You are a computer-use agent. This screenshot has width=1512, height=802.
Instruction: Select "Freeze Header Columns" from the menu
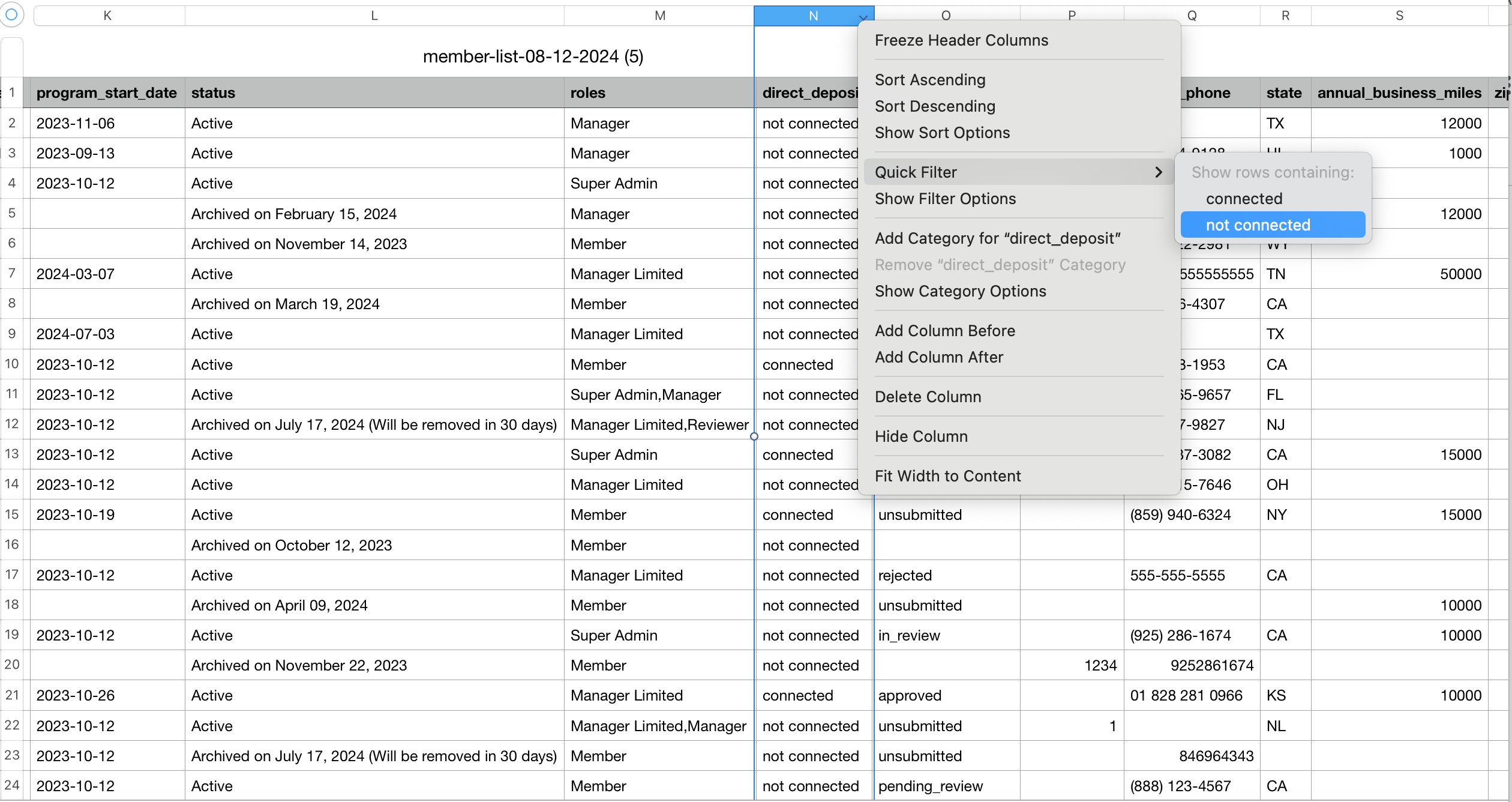[961, 40]
